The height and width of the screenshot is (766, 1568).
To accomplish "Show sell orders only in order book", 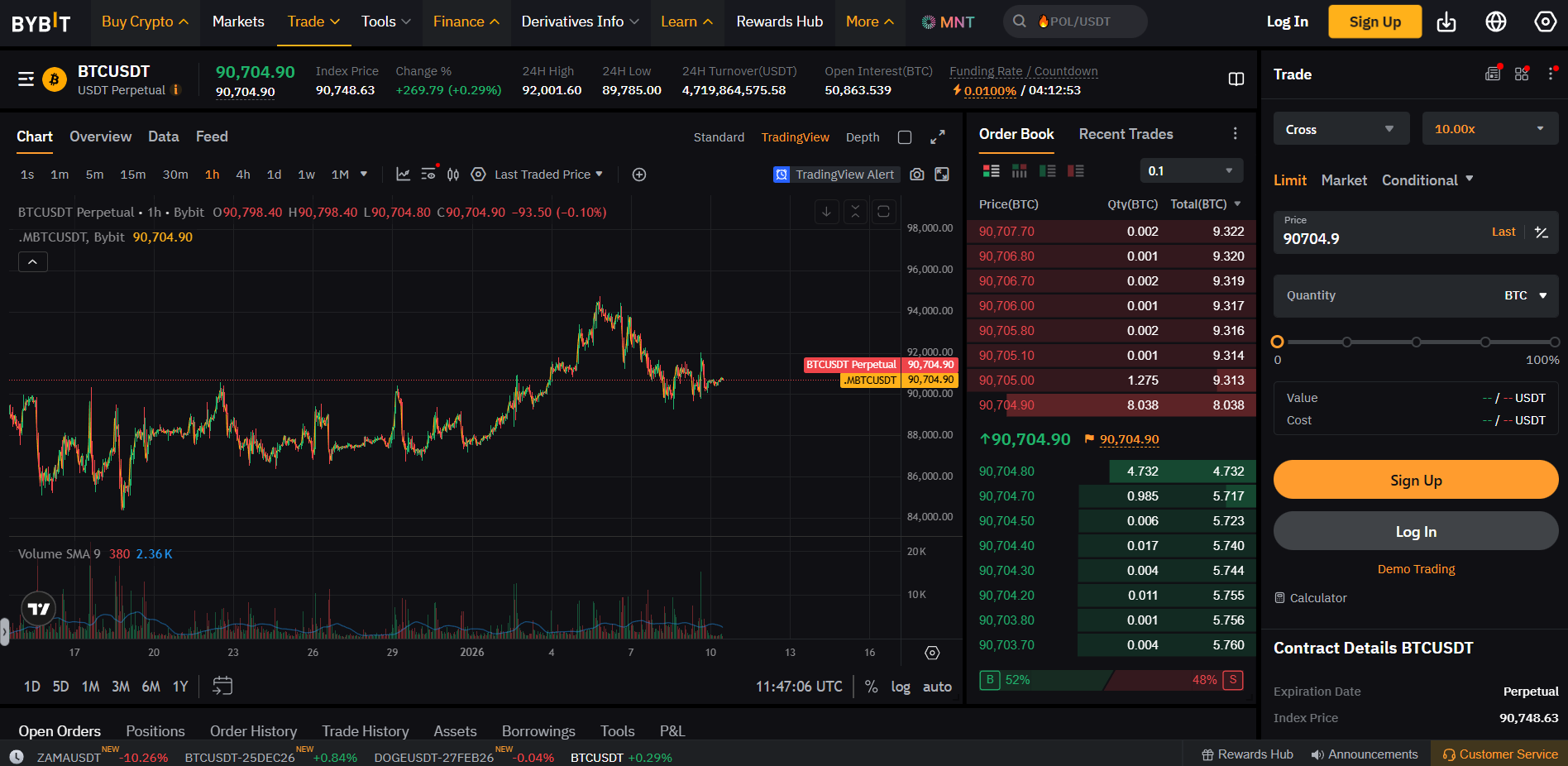I will pos(1076,171).
